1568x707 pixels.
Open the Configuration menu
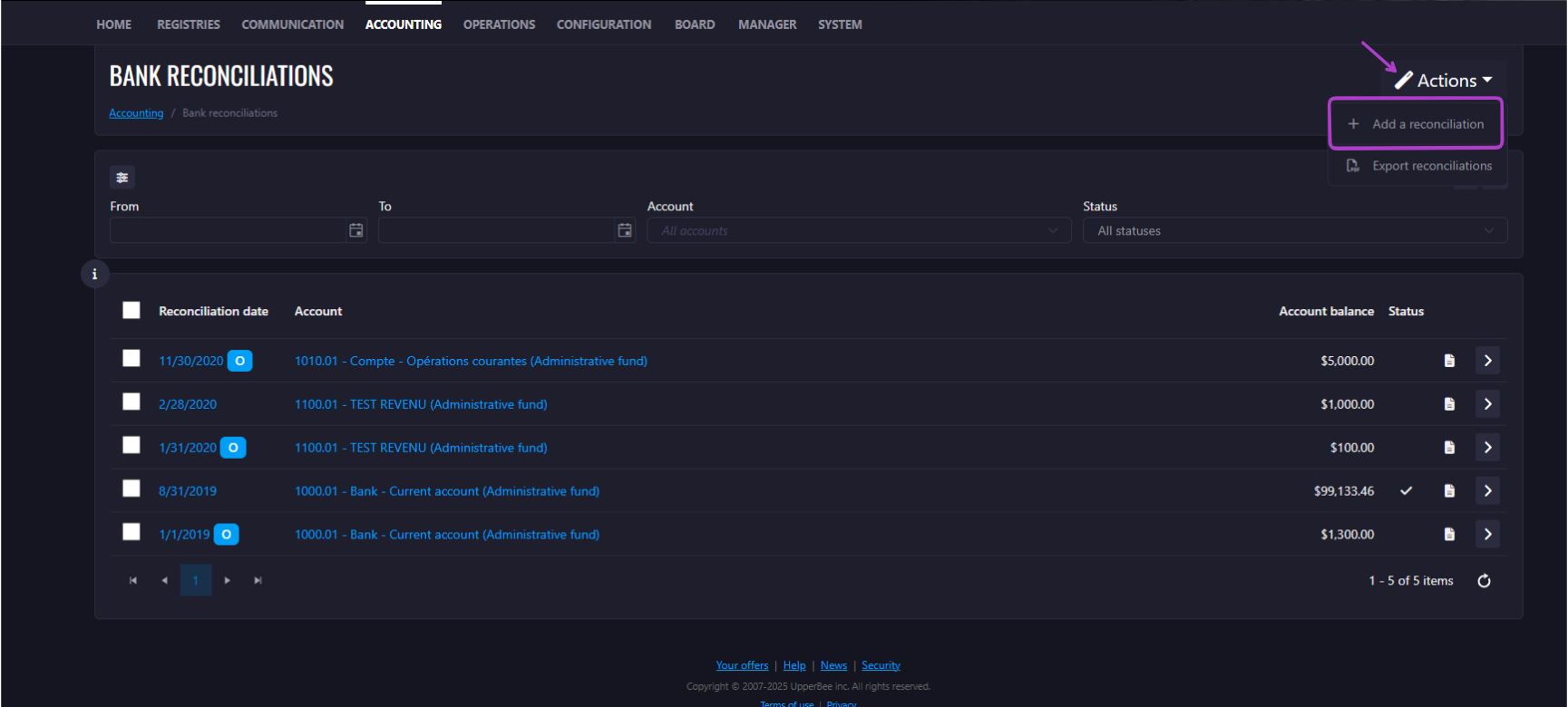[x=604, y=24]
